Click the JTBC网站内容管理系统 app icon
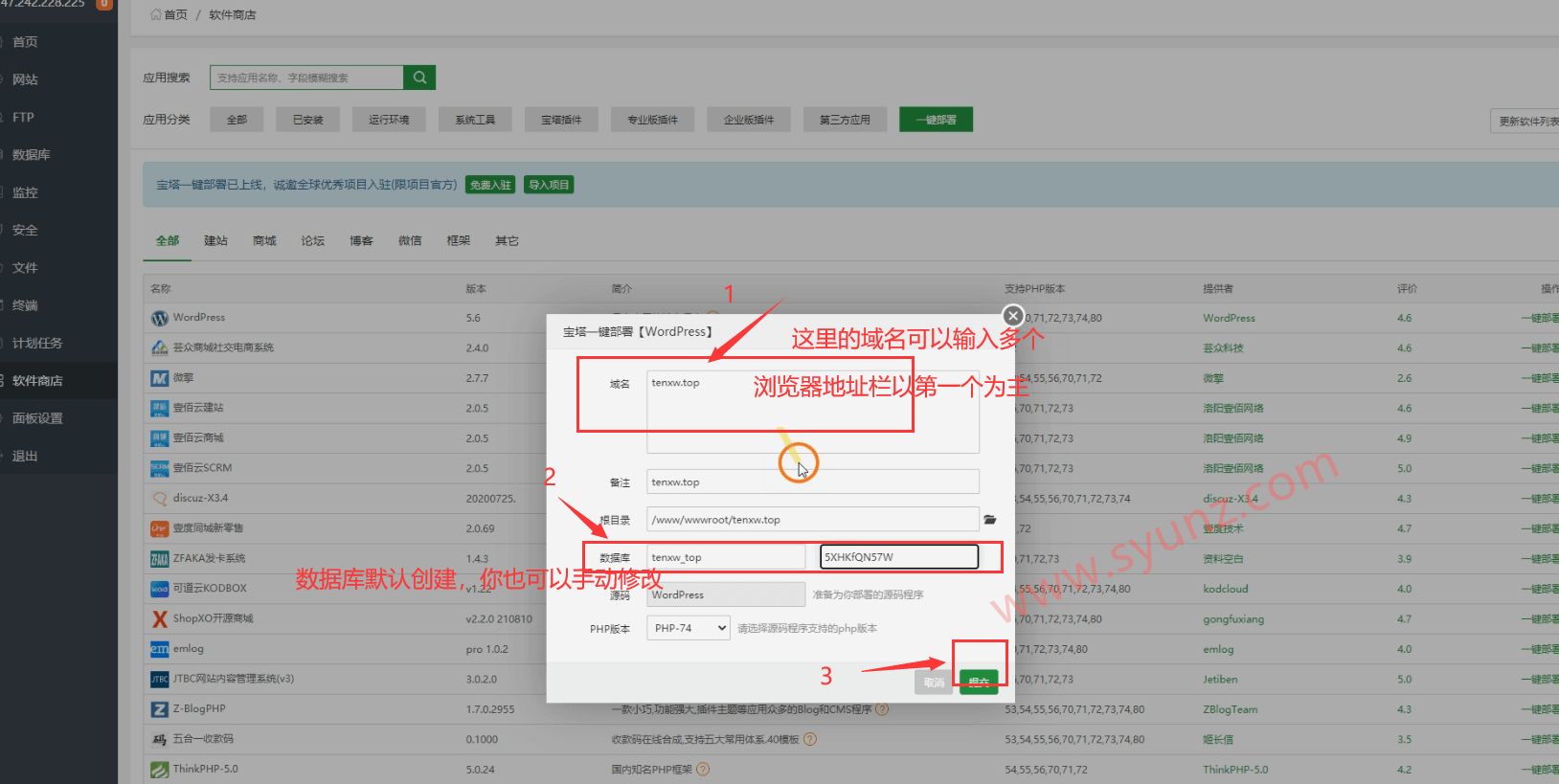This screenshot has height=784, width=1559. 160,679
